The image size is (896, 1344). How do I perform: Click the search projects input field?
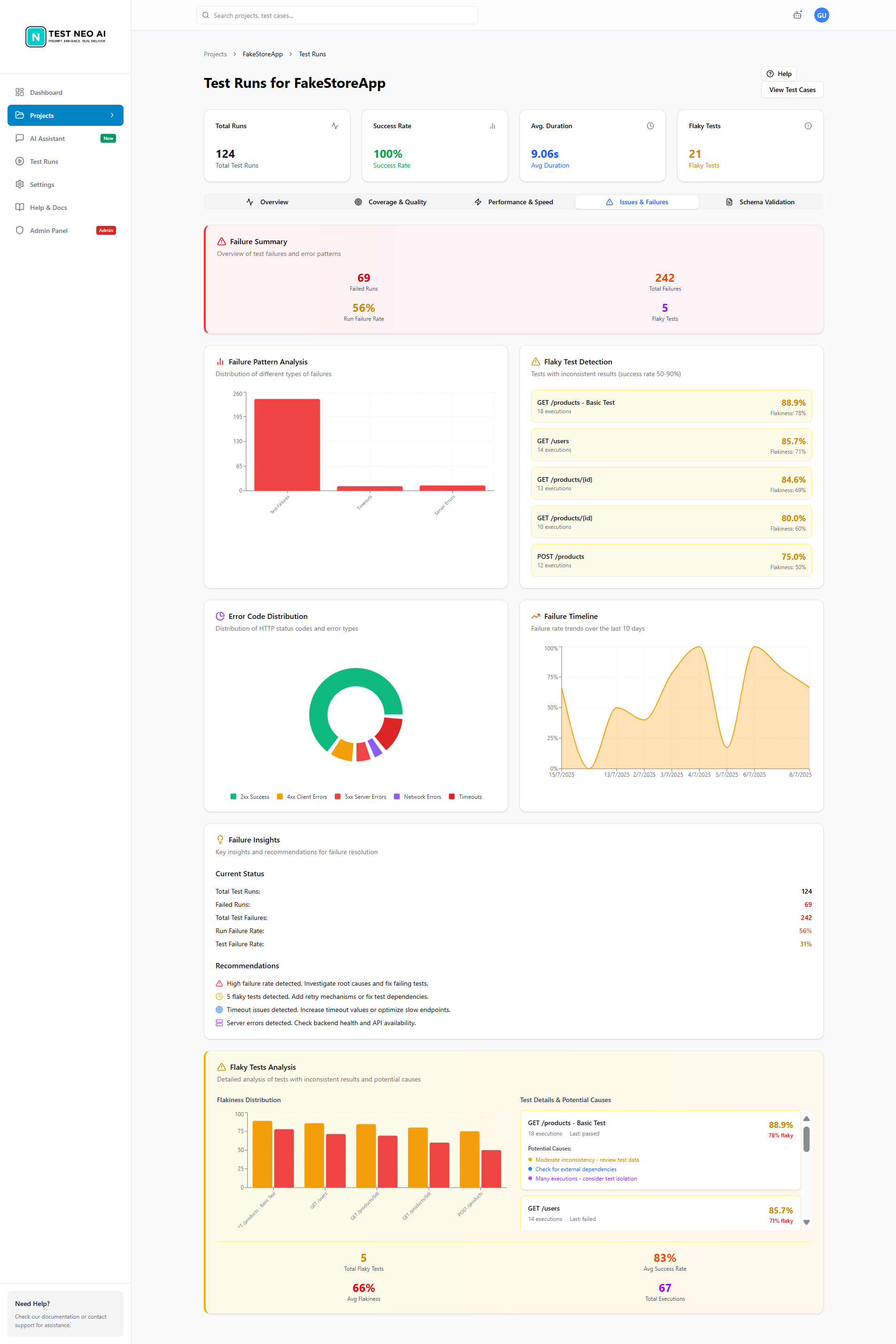click(x=337, y=15)
